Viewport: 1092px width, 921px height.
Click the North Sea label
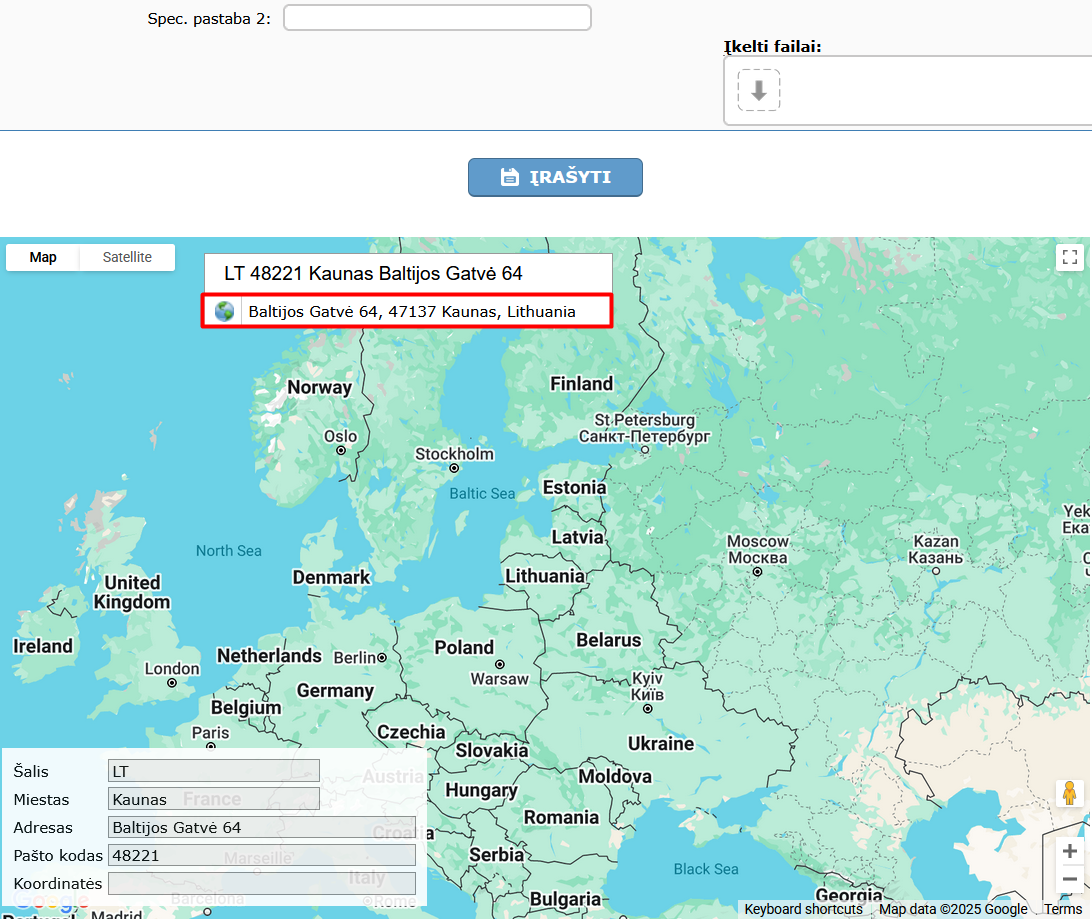click(x=228, y=550)
